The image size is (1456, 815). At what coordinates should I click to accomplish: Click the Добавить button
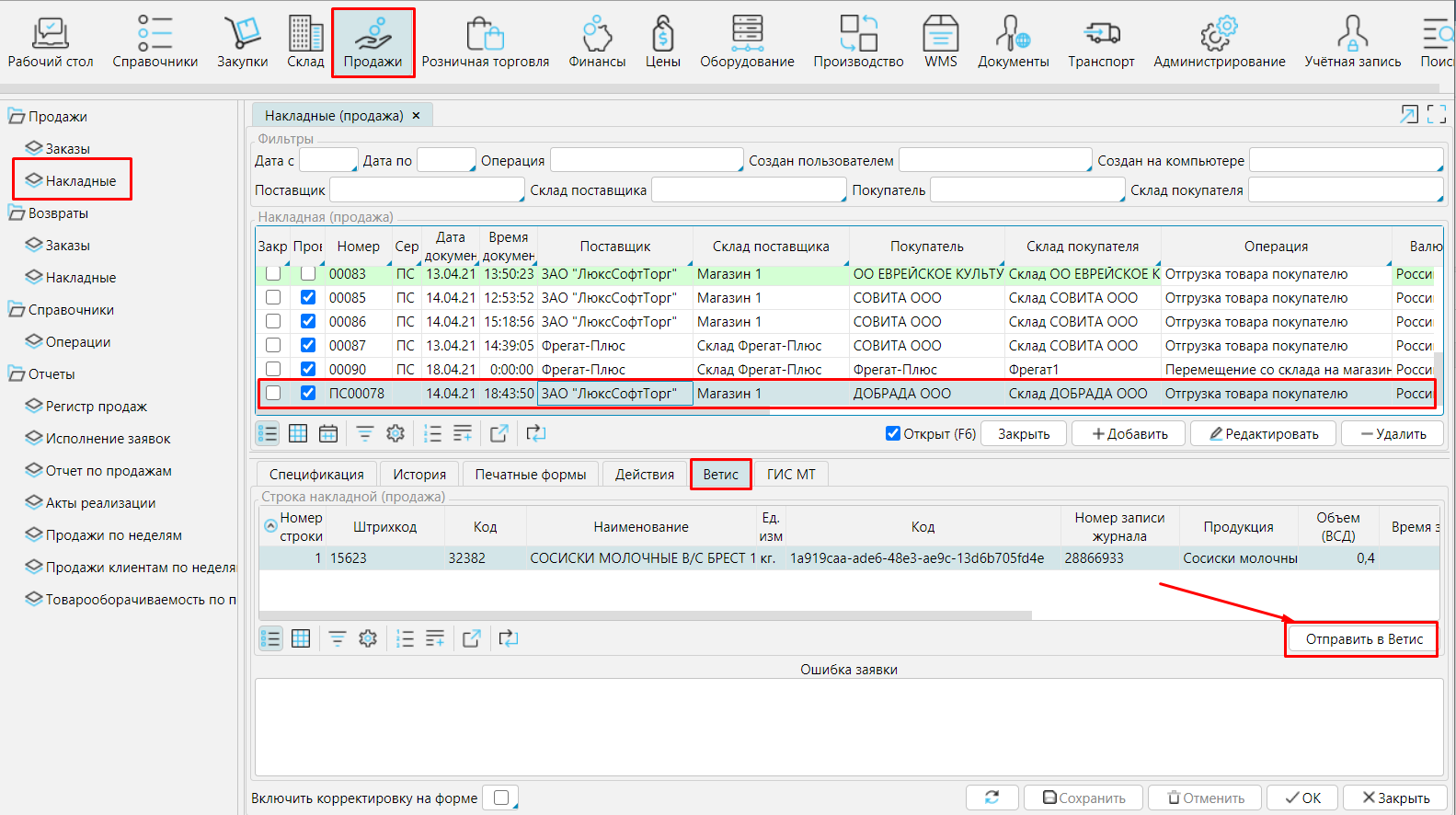click(x=1129, y=434)
